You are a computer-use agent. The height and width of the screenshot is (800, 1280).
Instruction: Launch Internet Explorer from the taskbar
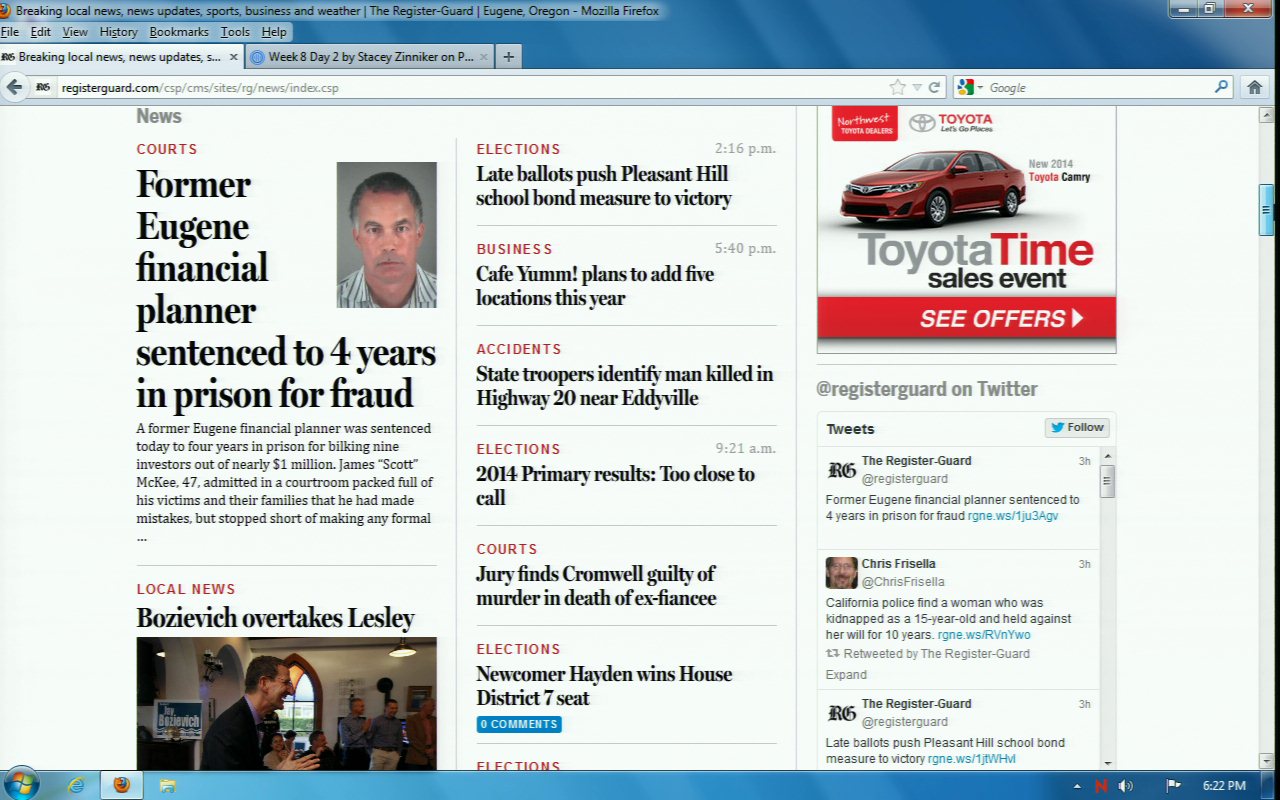point(76,785)
